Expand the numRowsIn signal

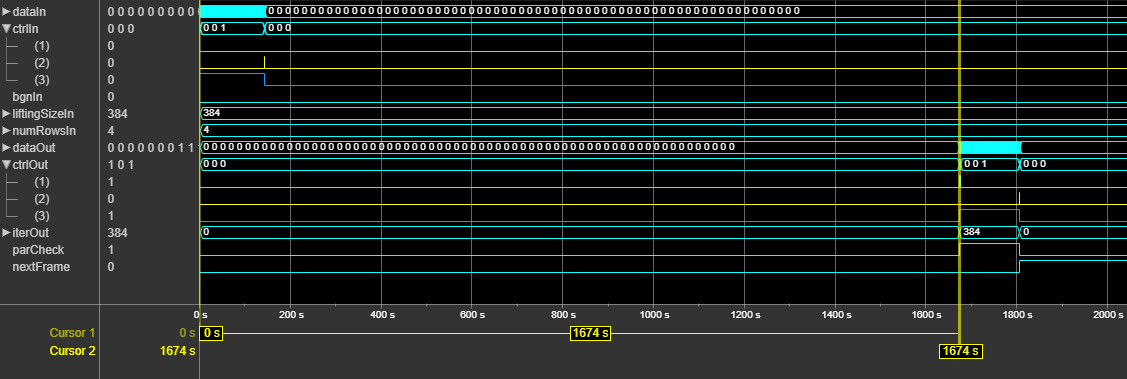(6, 131)
